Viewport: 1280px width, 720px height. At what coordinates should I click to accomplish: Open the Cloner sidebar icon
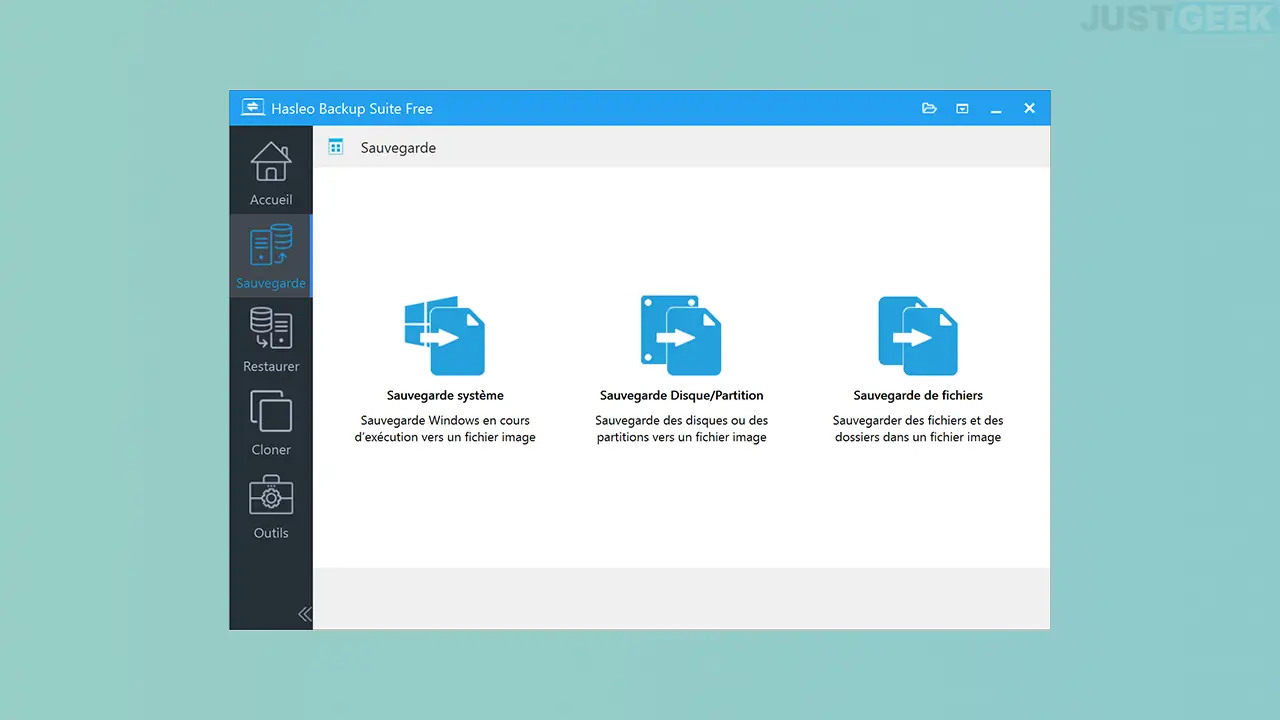pos(271,411)
